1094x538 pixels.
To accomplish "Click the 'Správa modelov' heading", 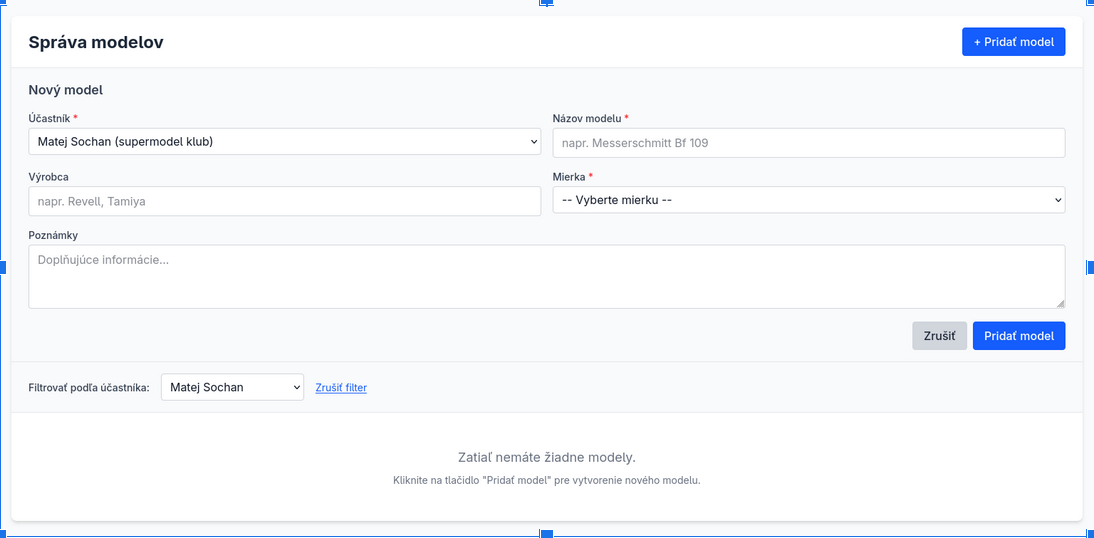I will [96, 42].
